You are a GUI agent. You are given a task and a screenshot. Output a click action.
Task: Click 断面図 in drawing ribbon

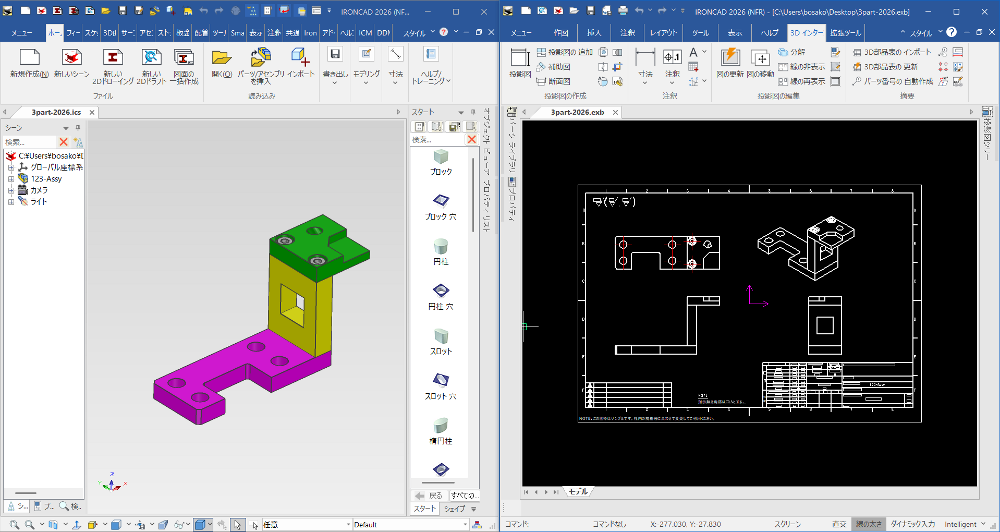coord(552,81)
